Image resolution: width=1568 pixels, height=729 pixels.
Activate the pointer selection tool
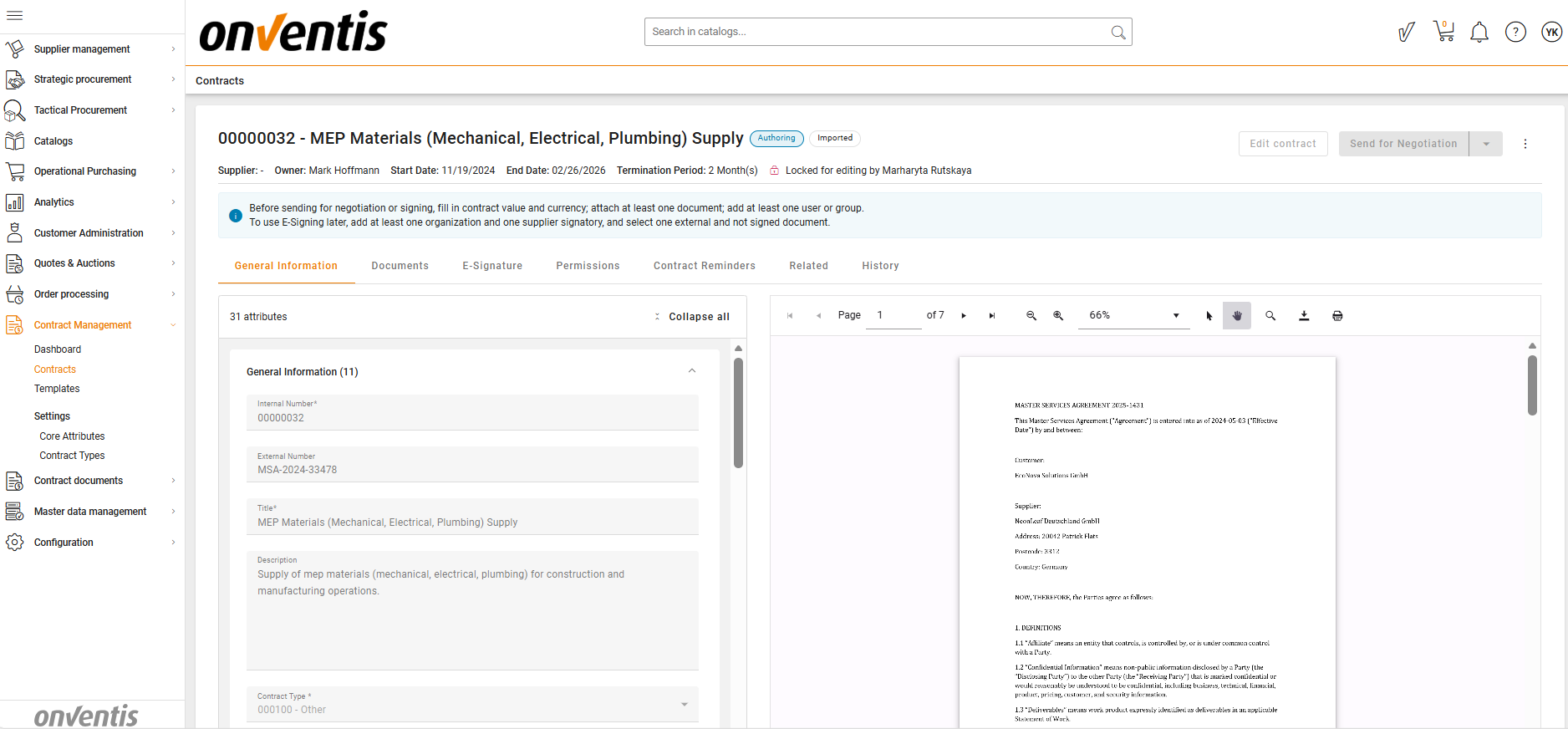tap(1209, 316)
